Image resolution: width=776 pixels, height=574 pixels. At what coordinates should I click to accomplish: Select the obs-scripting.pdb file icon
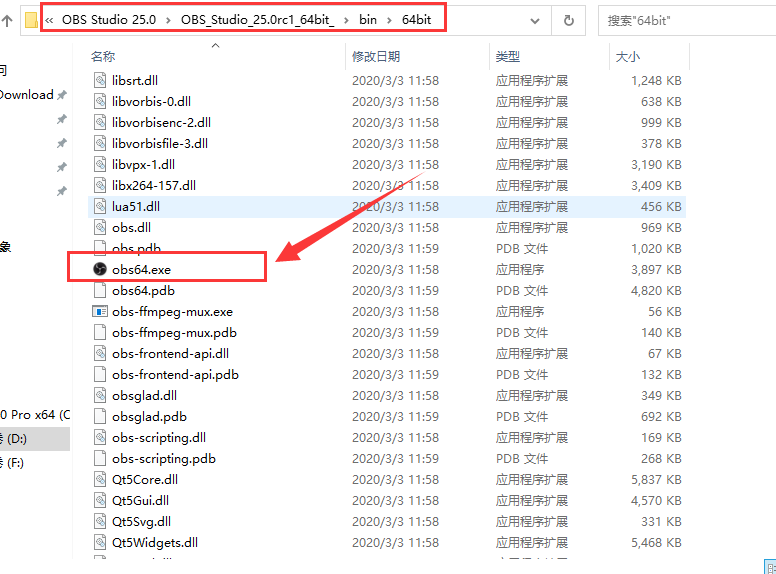click(100, 459)
